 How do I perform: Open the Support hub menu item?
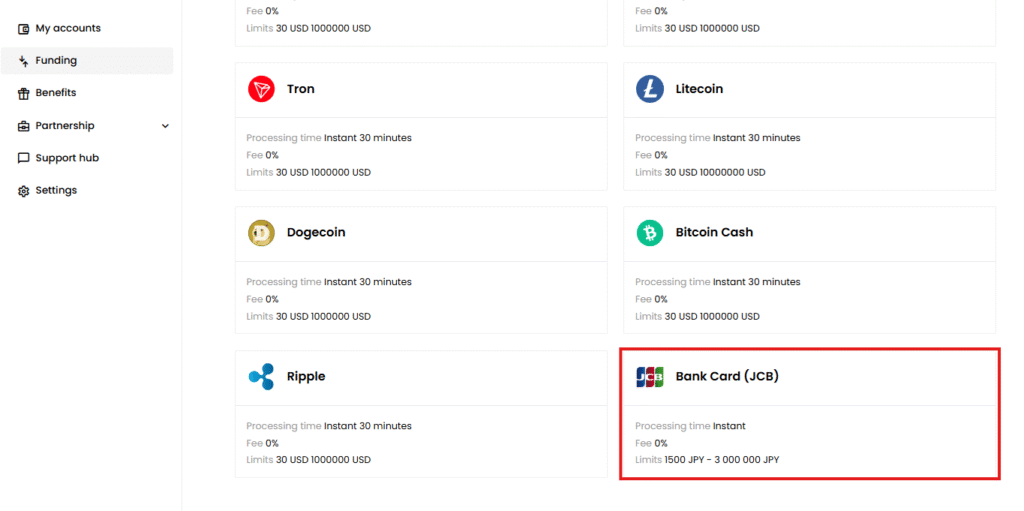tap(67, 158)
